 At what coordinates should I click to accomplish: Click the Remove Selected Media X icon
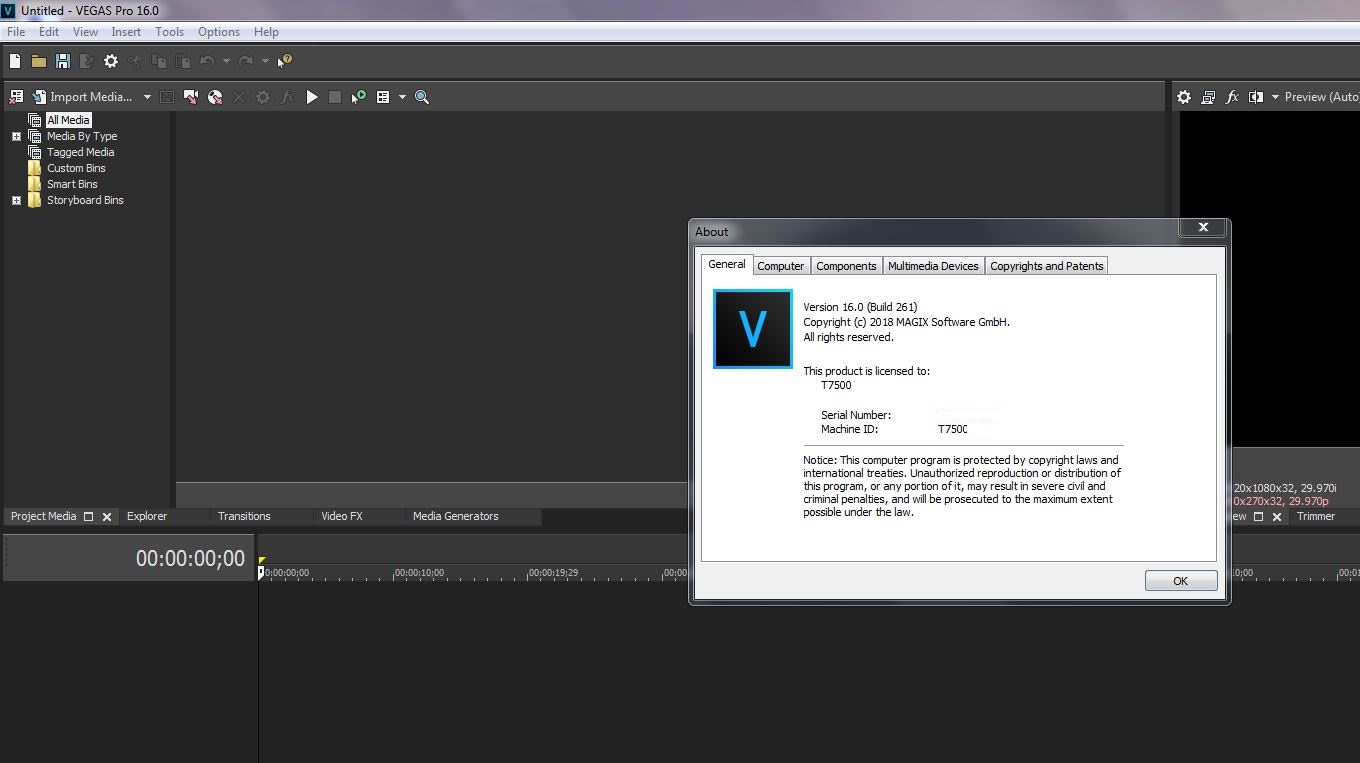tap(239, 97)
